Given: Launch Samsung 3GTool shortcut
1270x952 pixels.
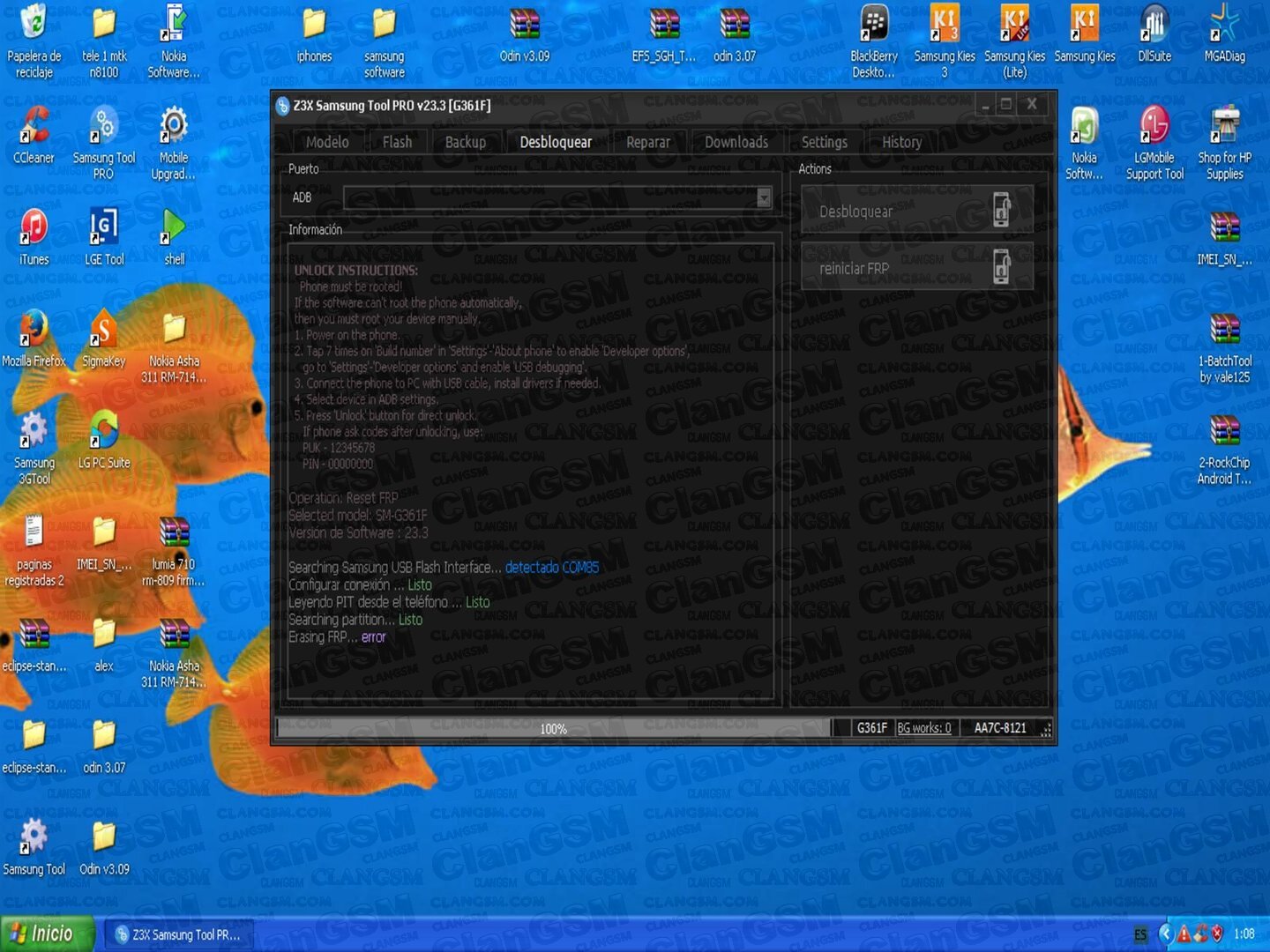Looking at the screenshot, I should (34, 448).
